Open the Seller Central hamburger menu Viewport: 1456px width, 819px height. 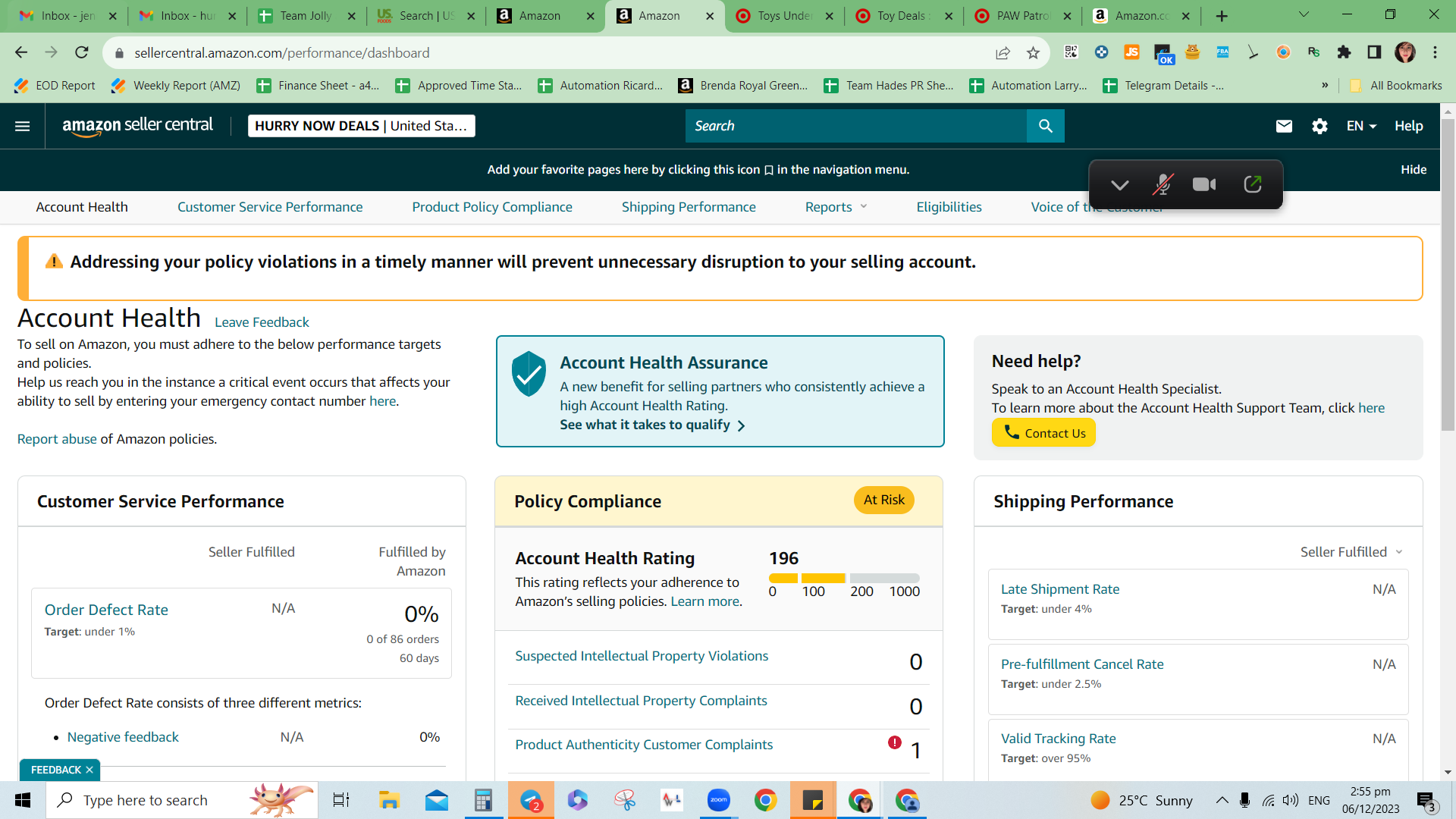23,126
